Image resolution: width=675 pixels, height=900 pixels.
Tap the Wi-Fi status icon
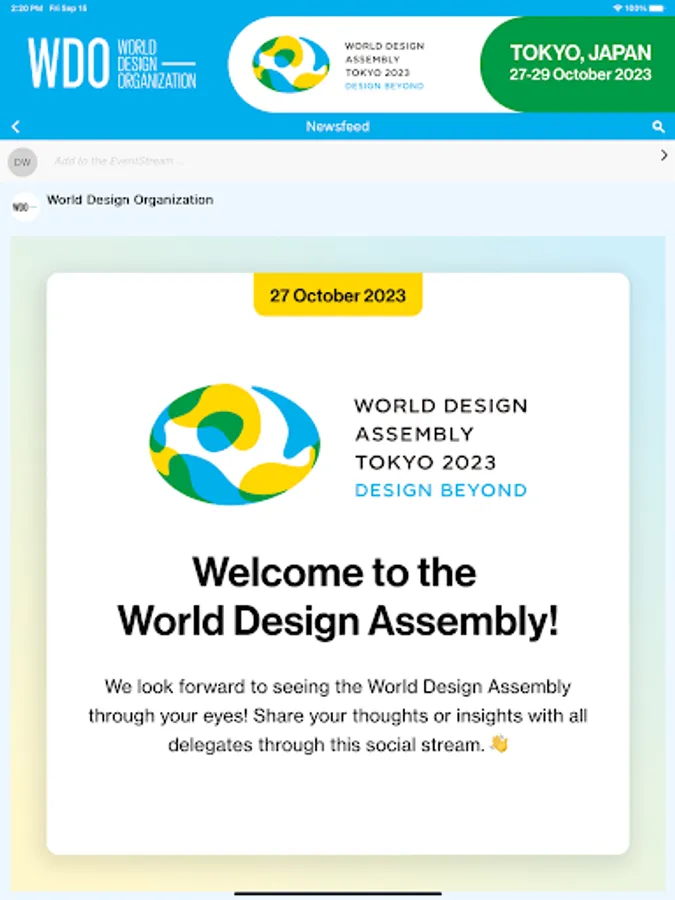(618, 8)
